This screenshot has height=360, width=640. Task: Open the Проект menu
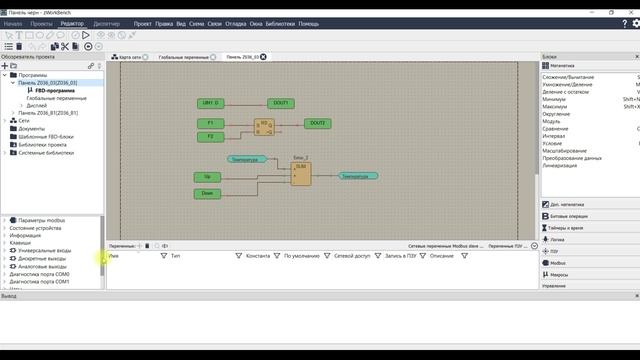pyautogui.click(x=142, y=24)
